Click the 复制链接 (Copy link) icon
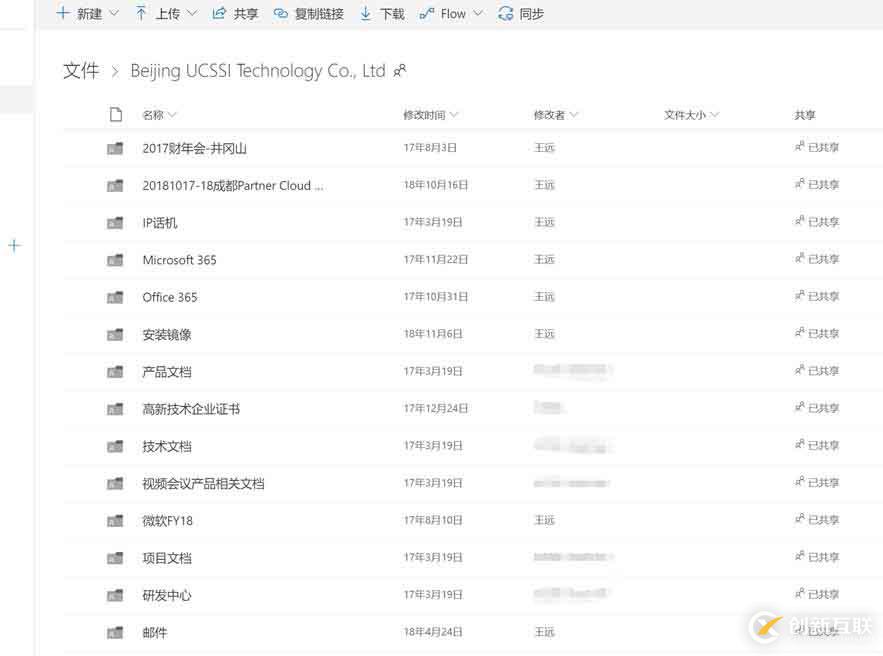The image size is (883, 656). click(281, 13)
